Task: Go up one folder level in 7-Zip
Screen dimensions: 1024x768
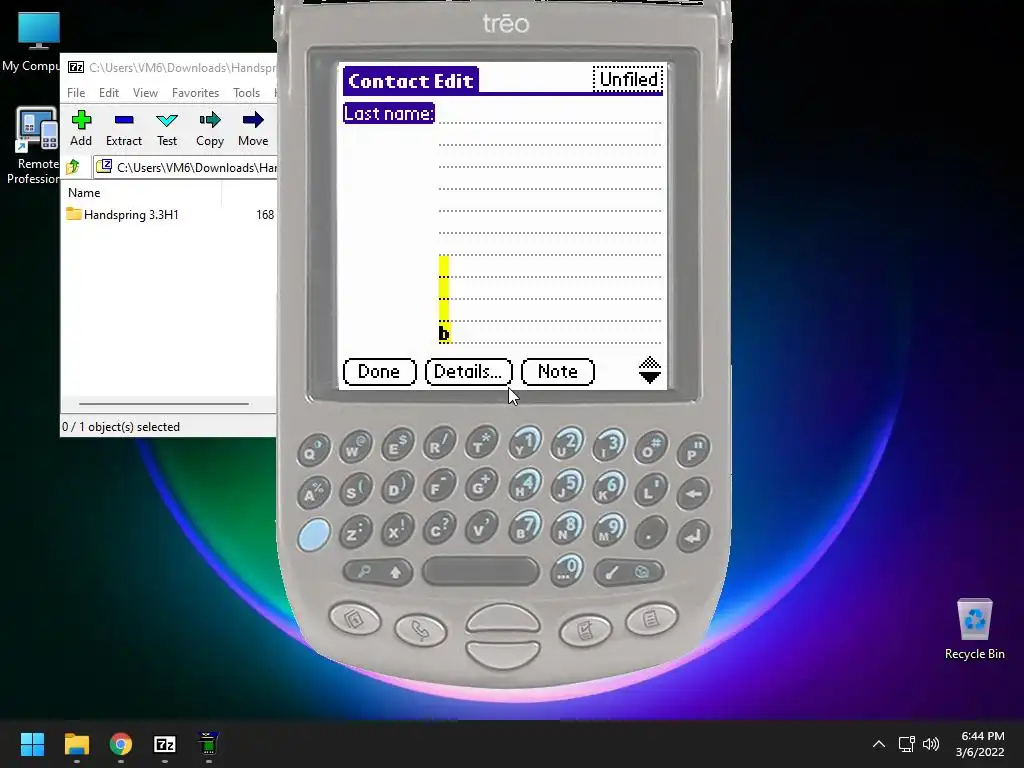Action: pyautogui.click(x=73, y=167)
